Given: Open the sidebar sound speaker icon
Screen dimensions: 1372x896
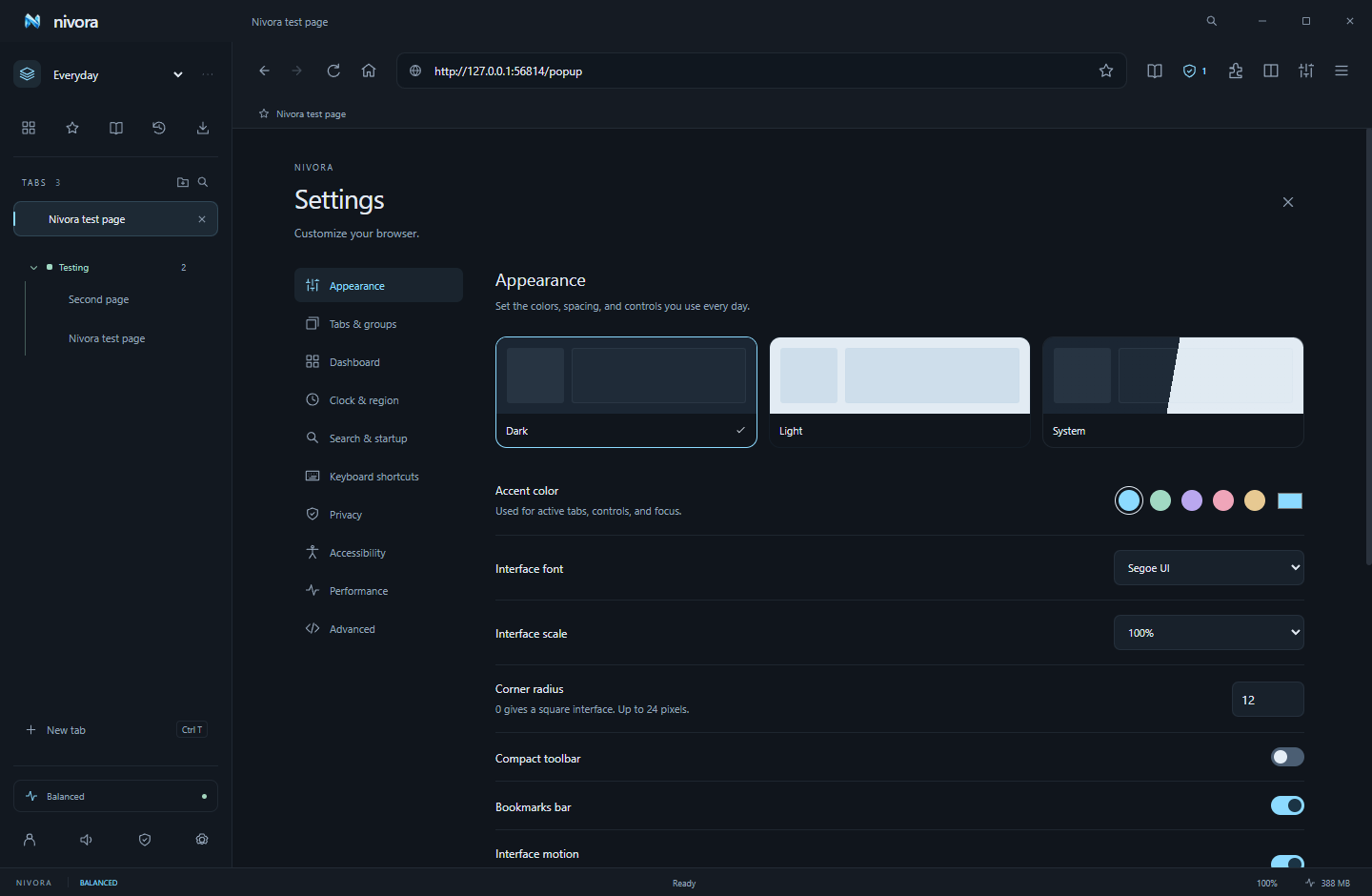Looking at the screenshot, I should tap(87, 840).
